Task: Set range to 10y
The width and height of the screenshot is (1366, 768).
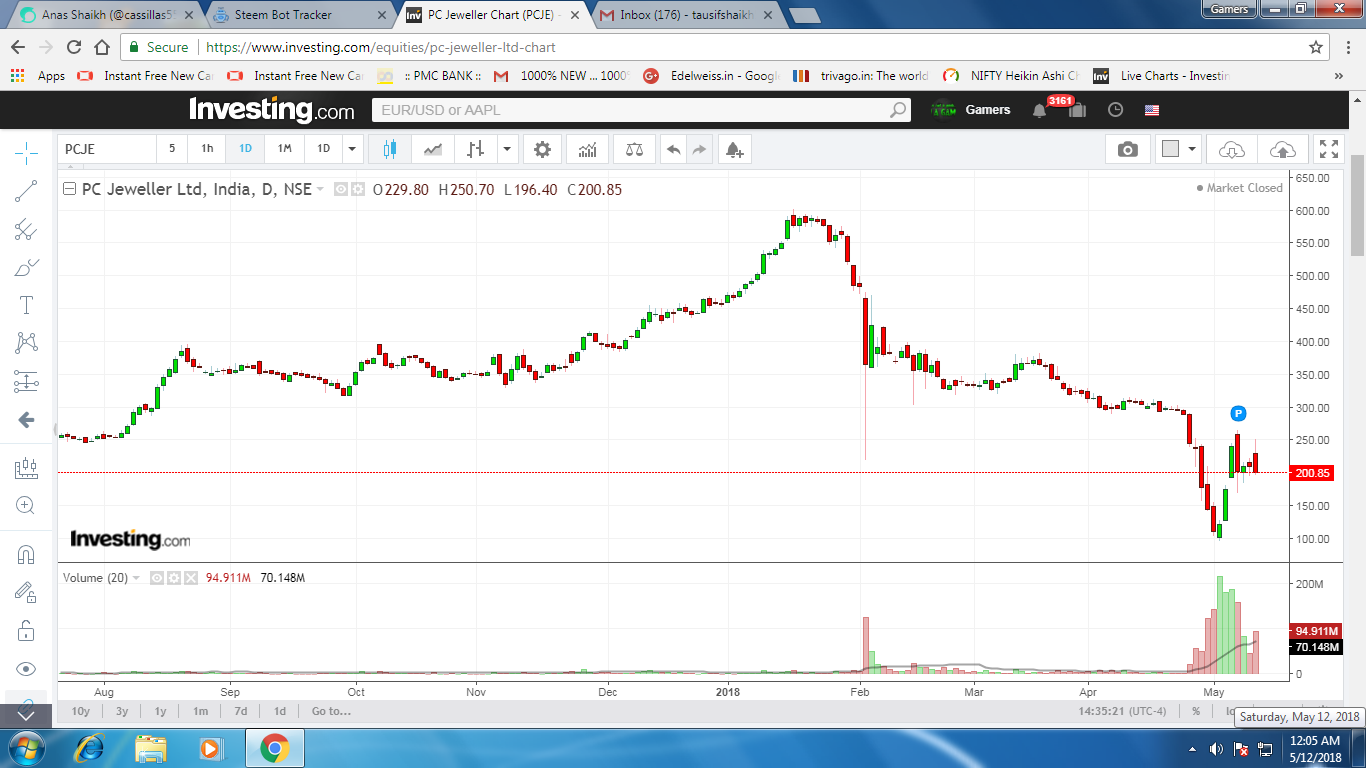Action: click(x=81, y=712)
